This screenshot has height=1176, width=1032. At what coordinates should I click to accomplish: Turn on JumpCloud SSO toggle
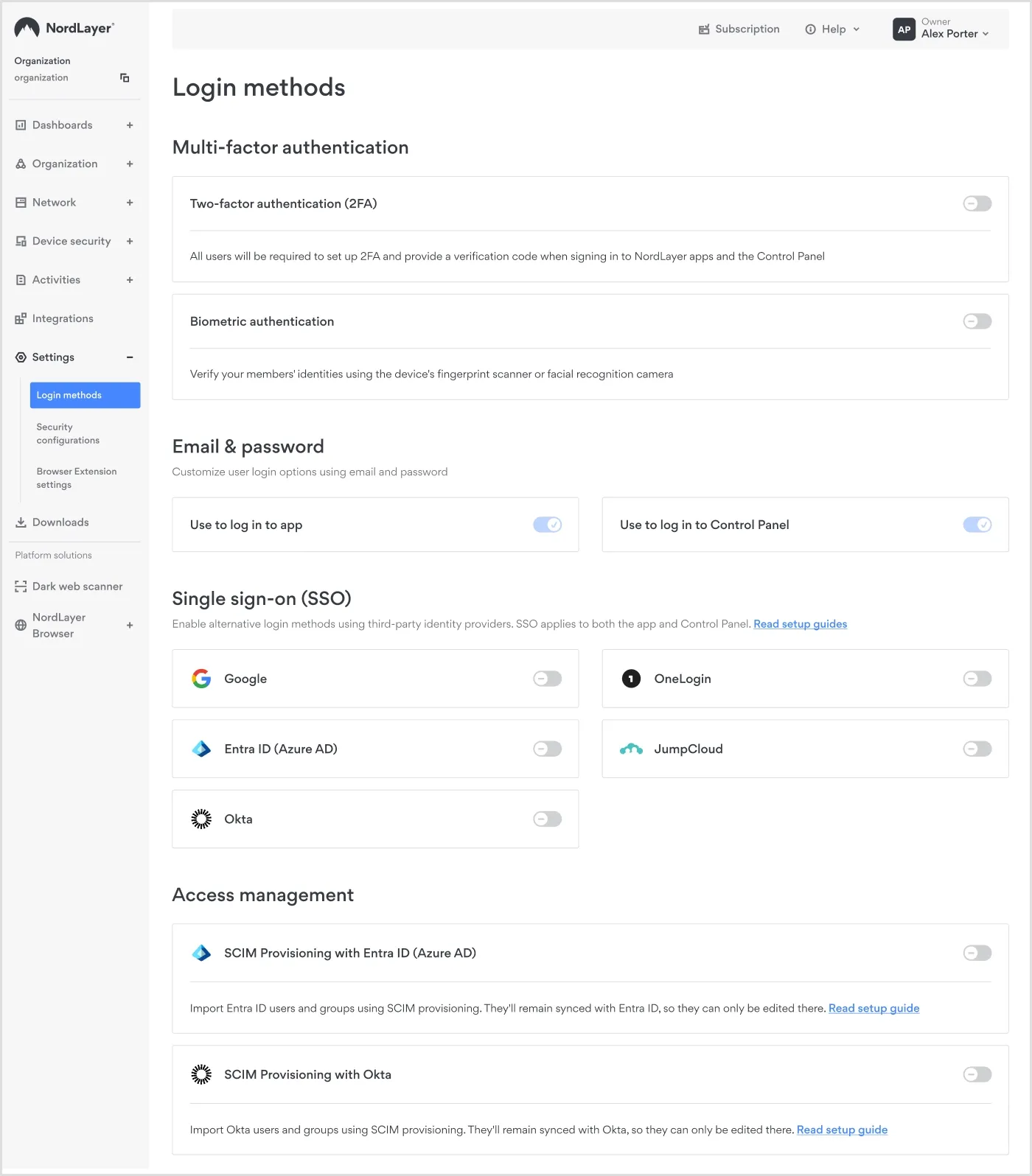pos(977,749)
